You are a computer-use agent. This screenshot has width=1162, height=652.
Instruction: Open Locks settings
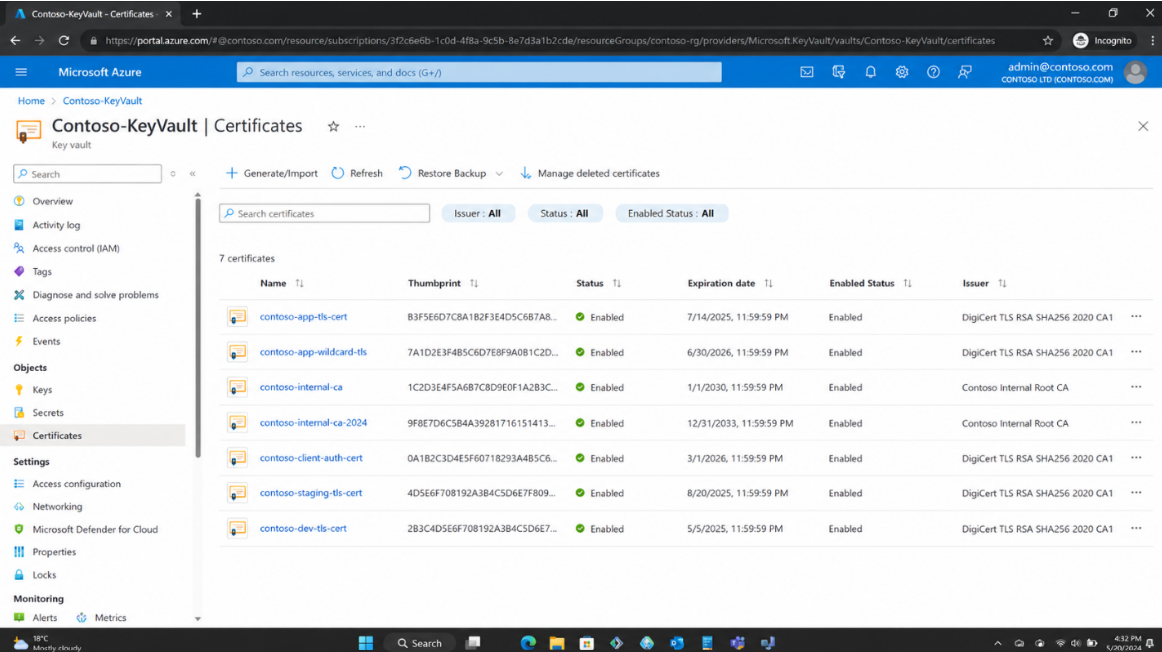44,575
